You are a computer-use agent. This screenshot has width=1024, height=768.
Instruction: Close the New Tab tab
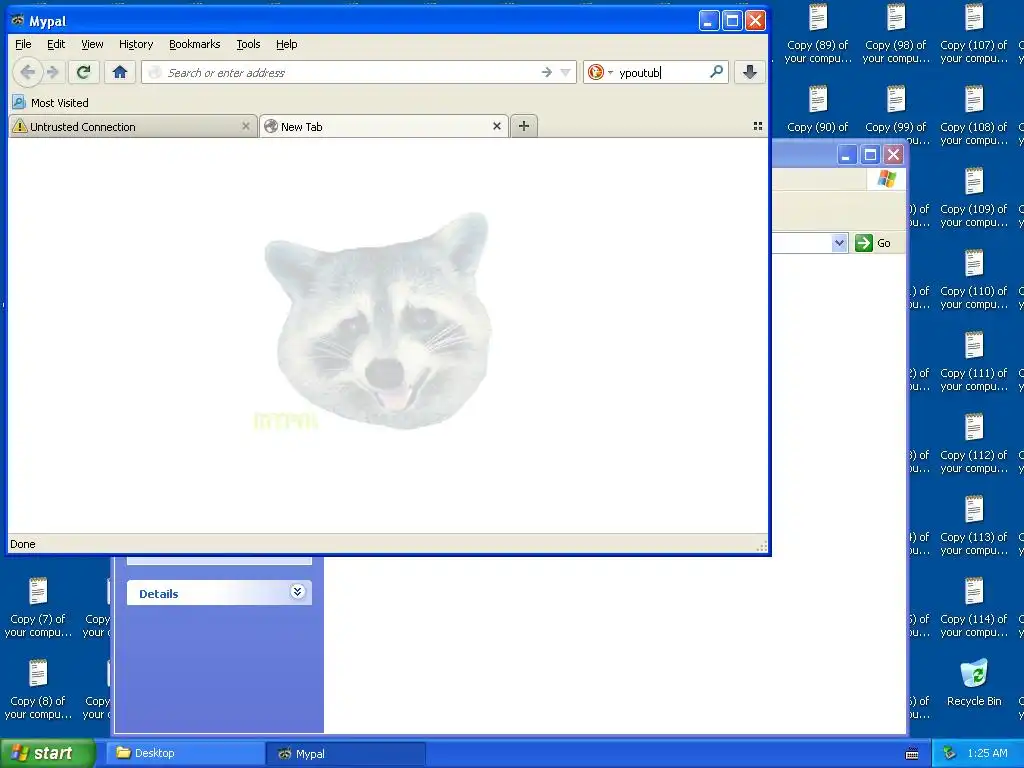(x=497, y=126)
